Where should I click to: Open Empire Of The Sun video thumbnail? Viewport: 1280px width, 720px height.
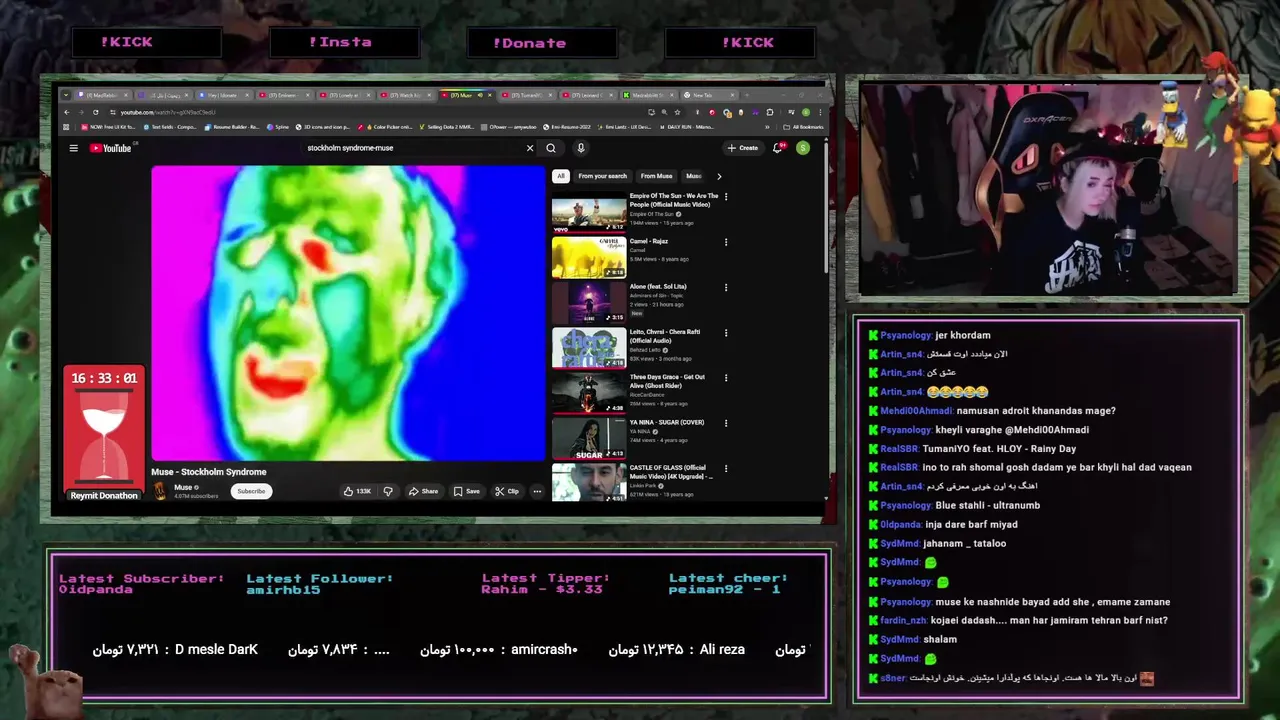(589, 212)
